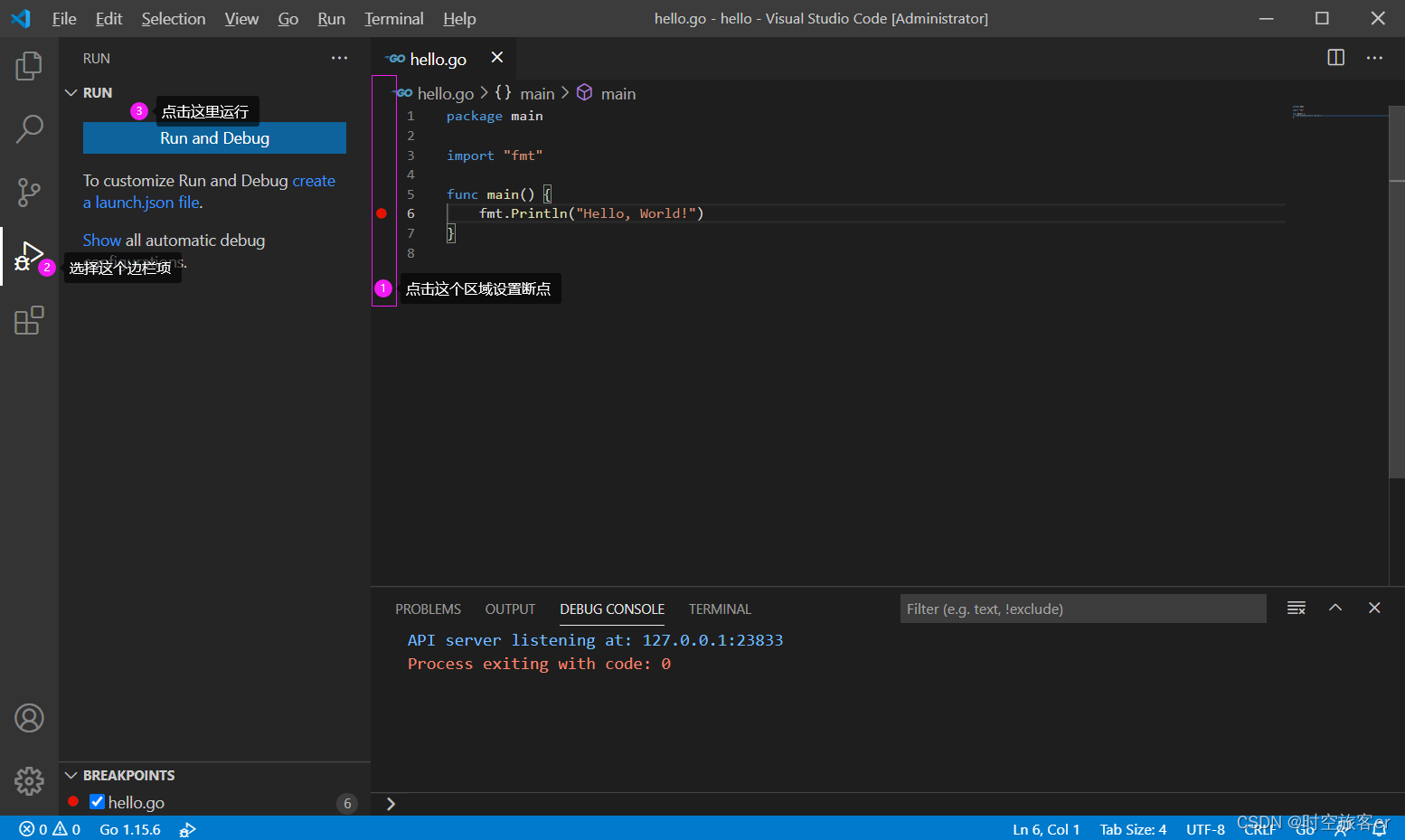This screenshot has height=840, width=1405.
Task: Open the Run and Debug view icon
Action: click(x=29, y=256)
